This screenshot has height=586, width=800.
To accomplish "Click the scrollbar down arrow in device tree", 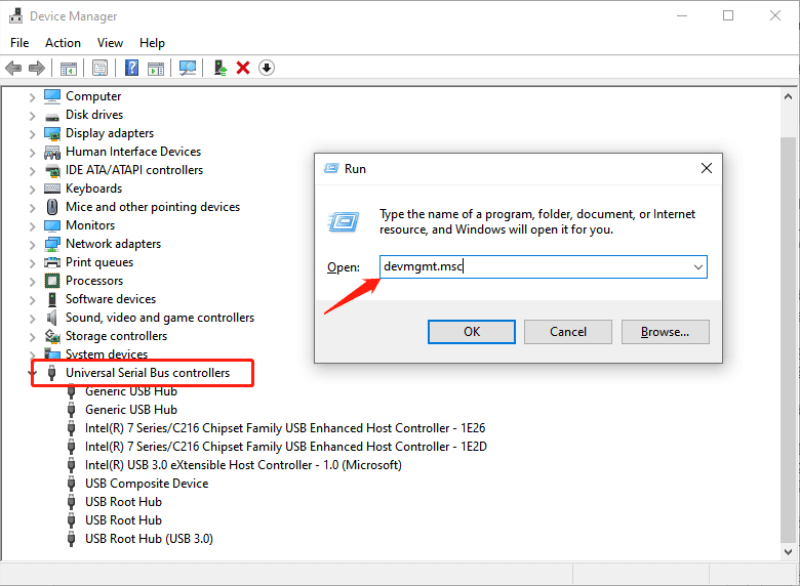I will 788,552.
